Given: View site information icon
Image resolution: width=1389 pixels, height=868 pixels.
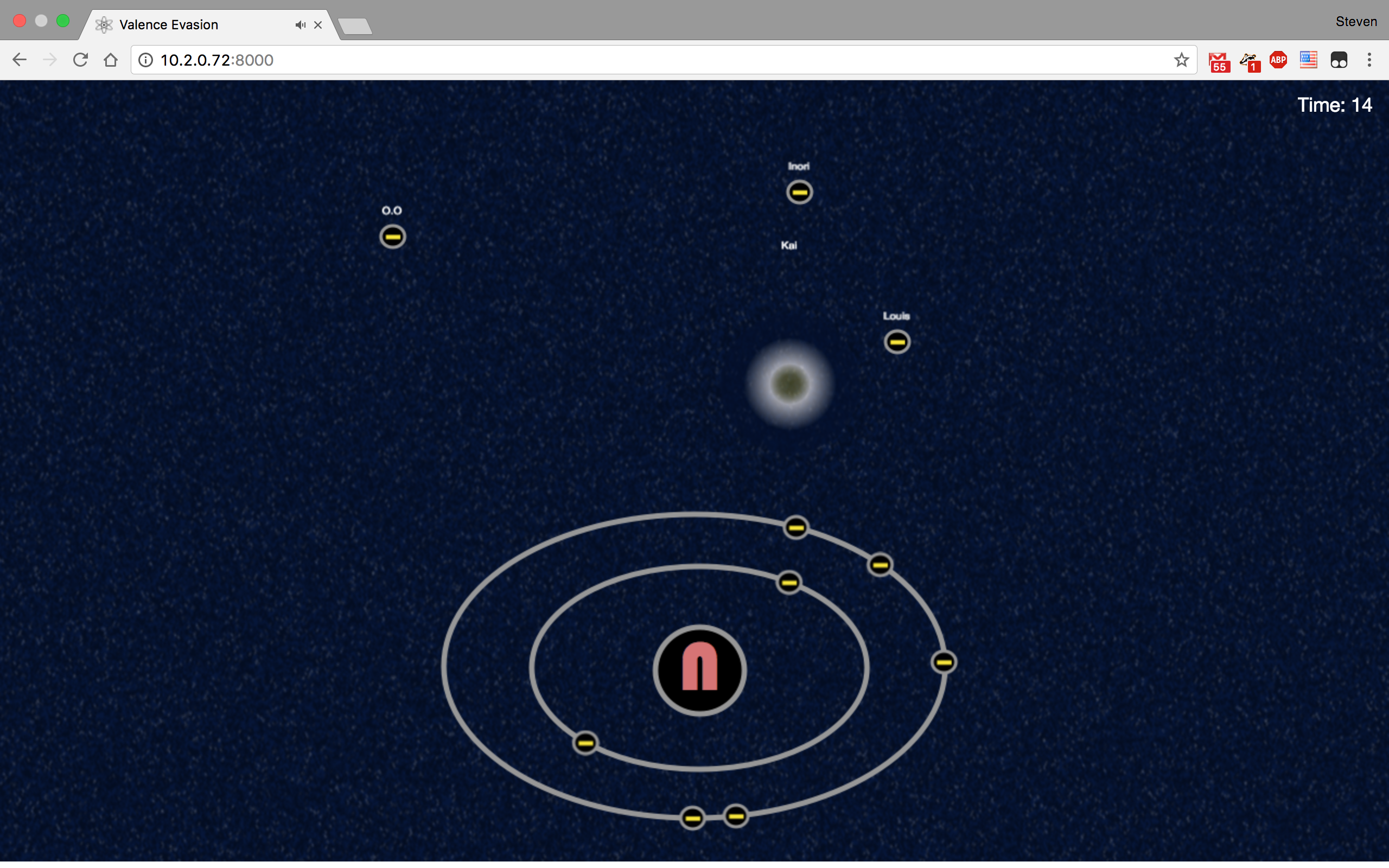Looking at the screenshot, I should tap(146, 60).
